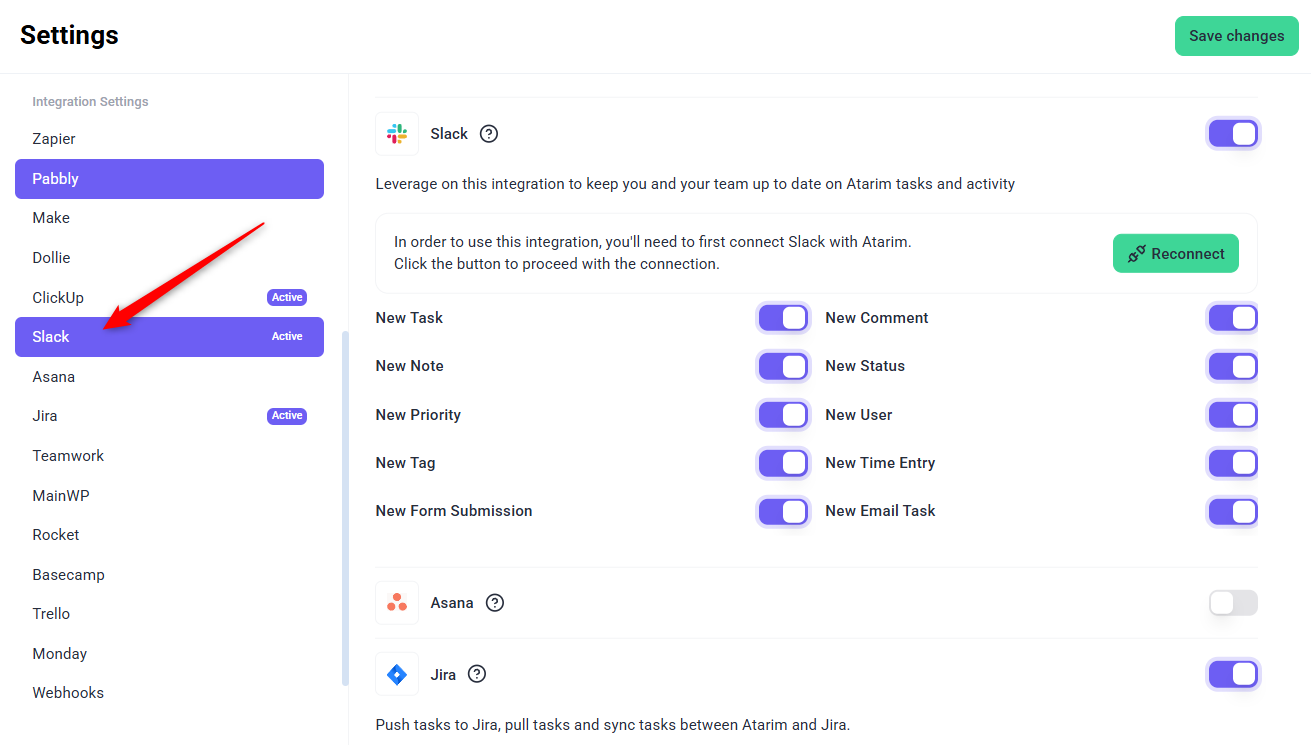Select Zapier in the integration sidebar
The image size is (1311, 745).
54,139
